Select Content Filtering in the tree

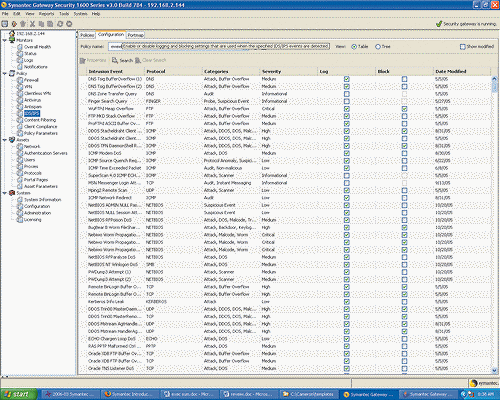40,120
